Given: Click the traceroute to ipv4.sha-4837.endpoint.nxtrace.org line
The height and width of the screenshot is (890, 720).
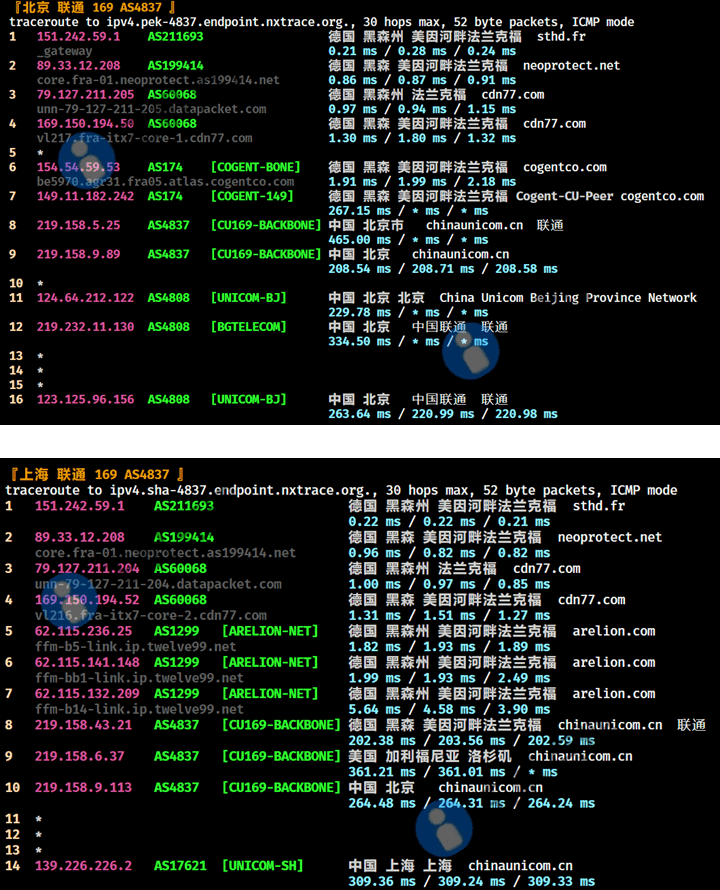Looking at the screenshot, I should click(341, 490).
